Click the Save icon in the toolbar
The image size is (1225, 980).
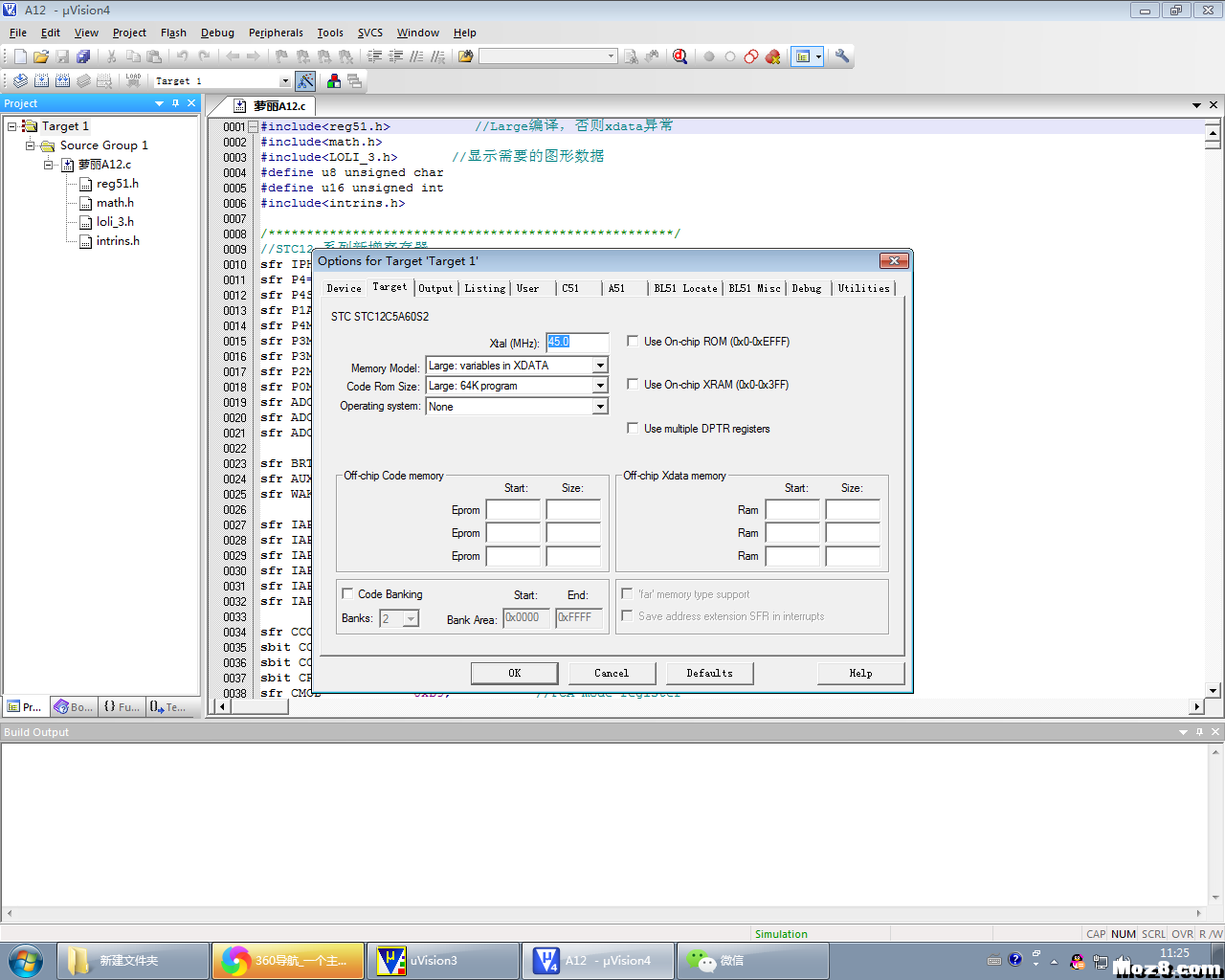pyautogui.click(x=62, y=56)
